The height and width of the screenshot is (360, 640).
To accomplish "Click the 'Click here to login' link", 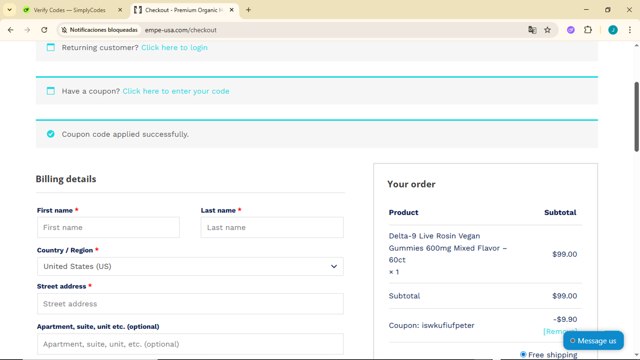I will click(x=174, y=47).
